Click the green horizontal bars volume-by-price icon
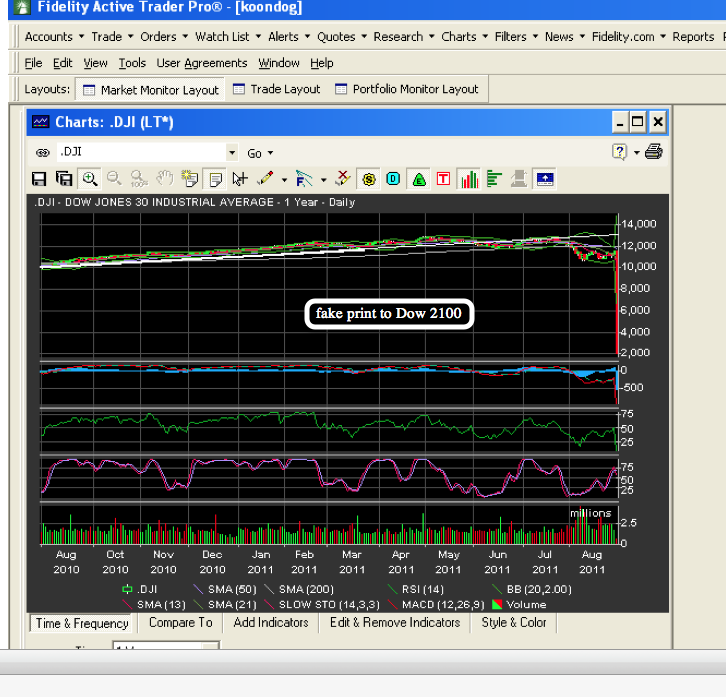This screenshot has height=697, width=726. coord(494,179)
